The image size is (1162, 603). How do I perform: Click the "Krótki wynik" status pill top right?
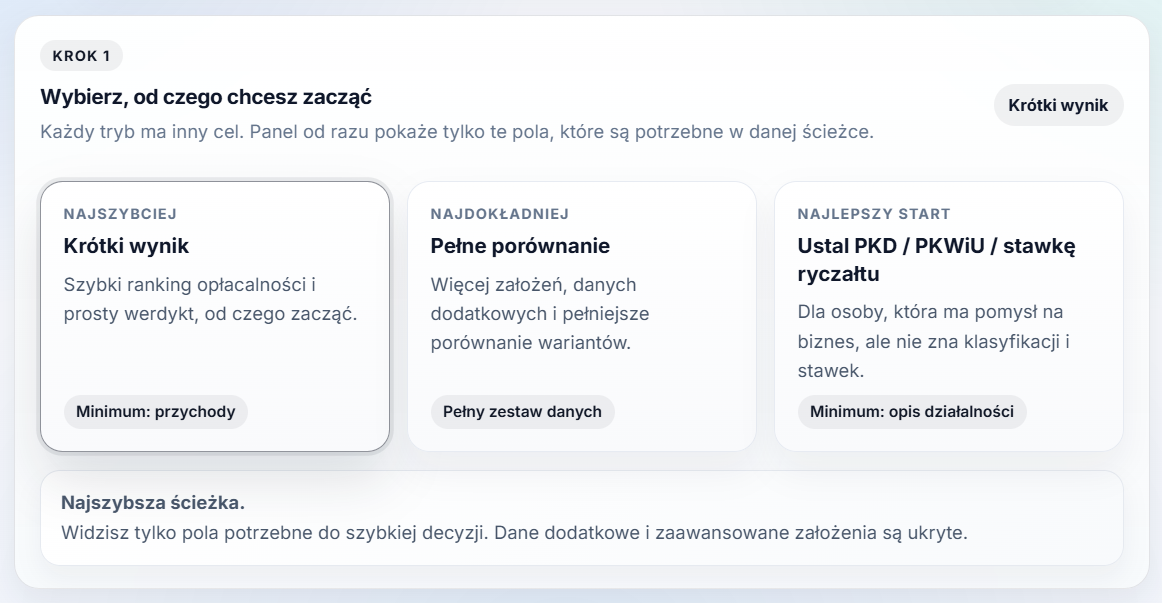pyautogui.click(x=1059, y=104)
